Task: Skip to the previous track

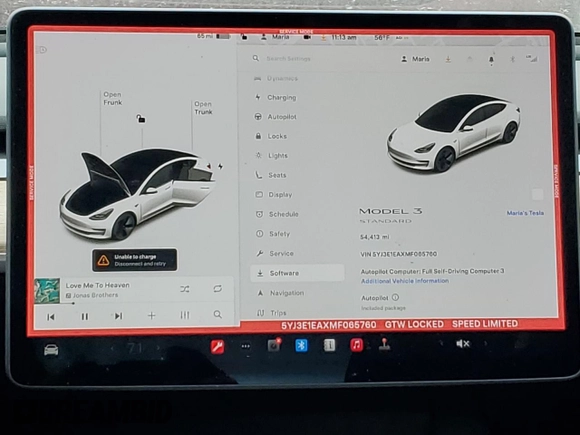Action: [51, 317]
